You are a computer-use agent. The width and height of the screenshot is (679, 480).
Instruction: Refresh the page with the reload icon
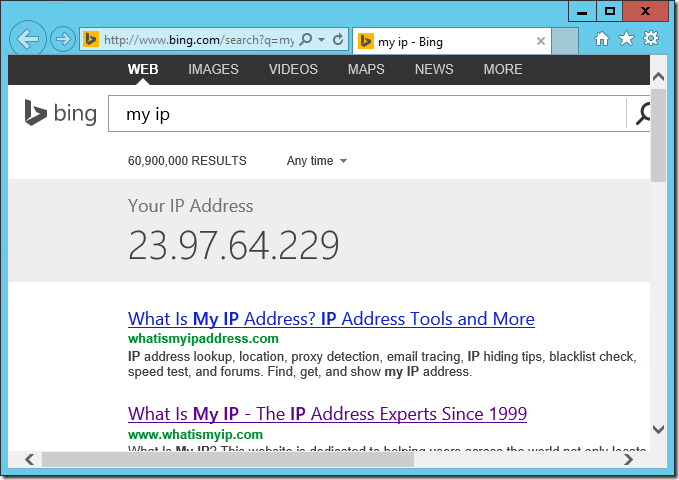pos(338,39)
